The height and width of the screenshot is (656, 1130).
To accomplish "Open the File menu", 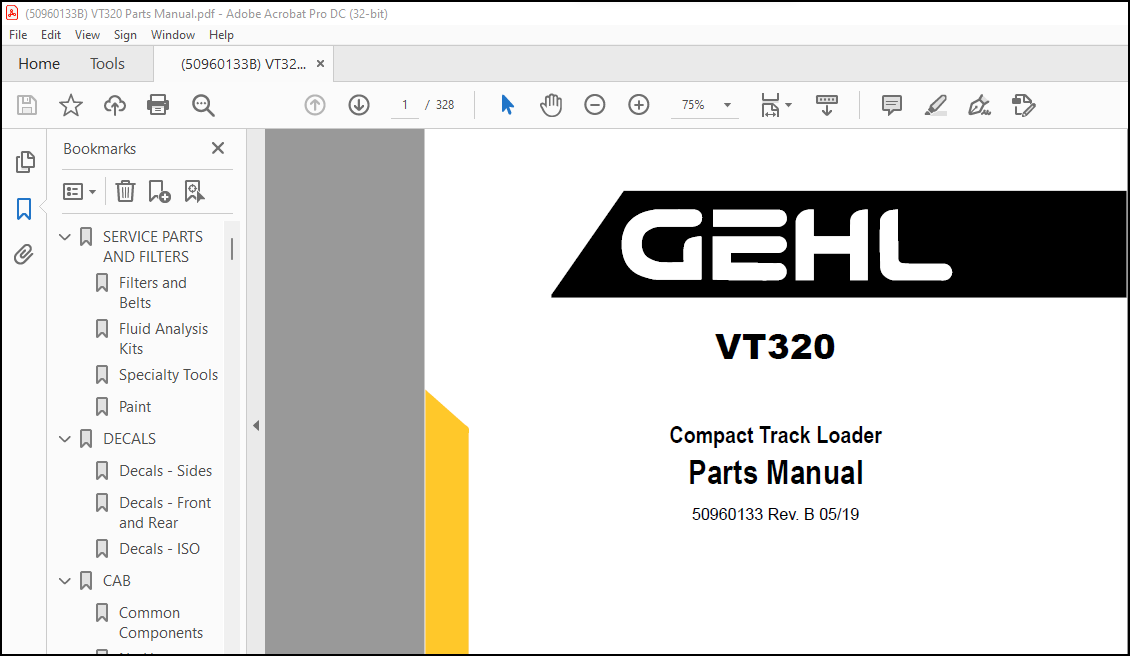I will tap(18, 35).
